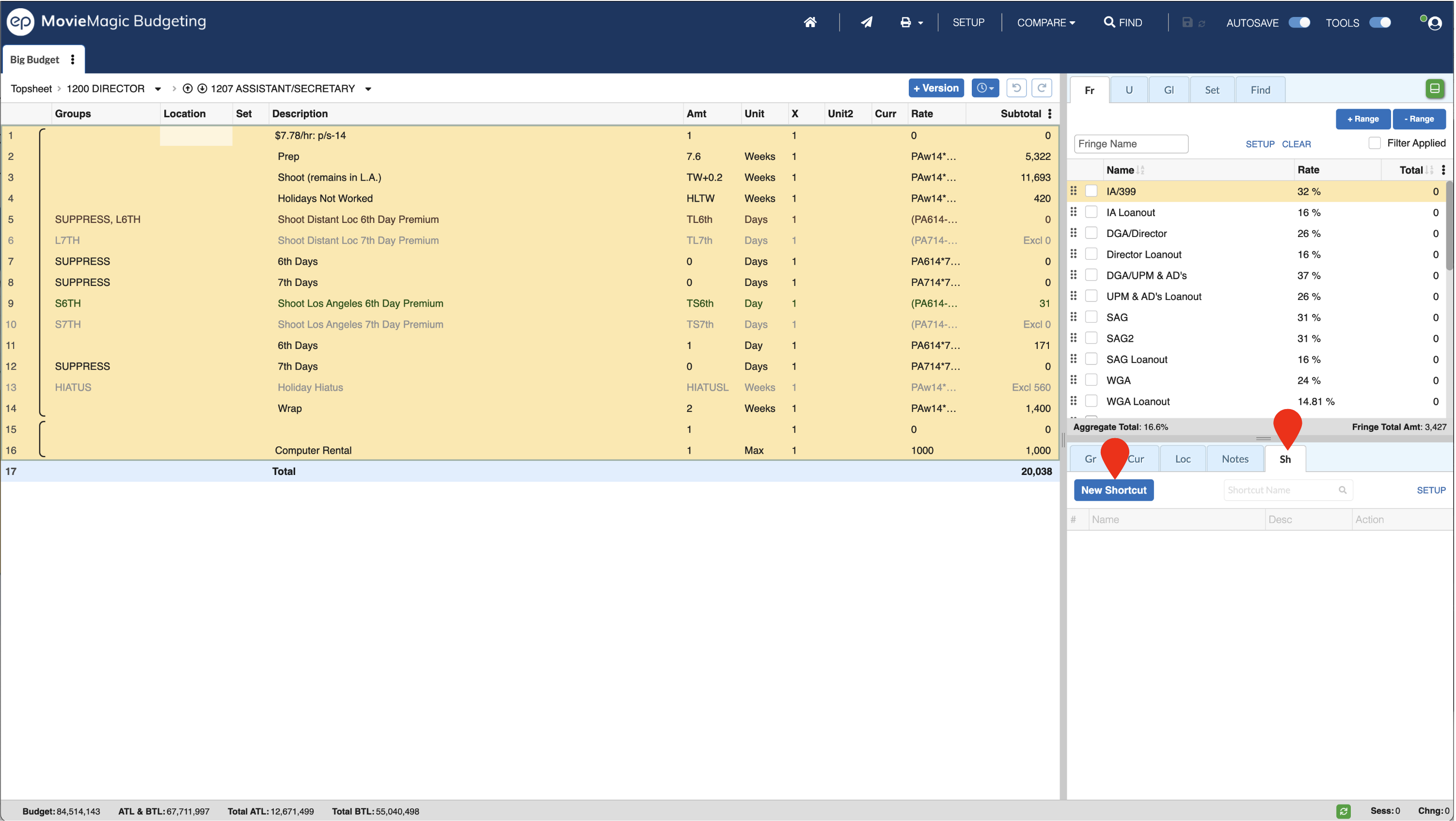Open dropdown arrow next to print icon
Screen dimensions: 1456x821
[920, 23]
